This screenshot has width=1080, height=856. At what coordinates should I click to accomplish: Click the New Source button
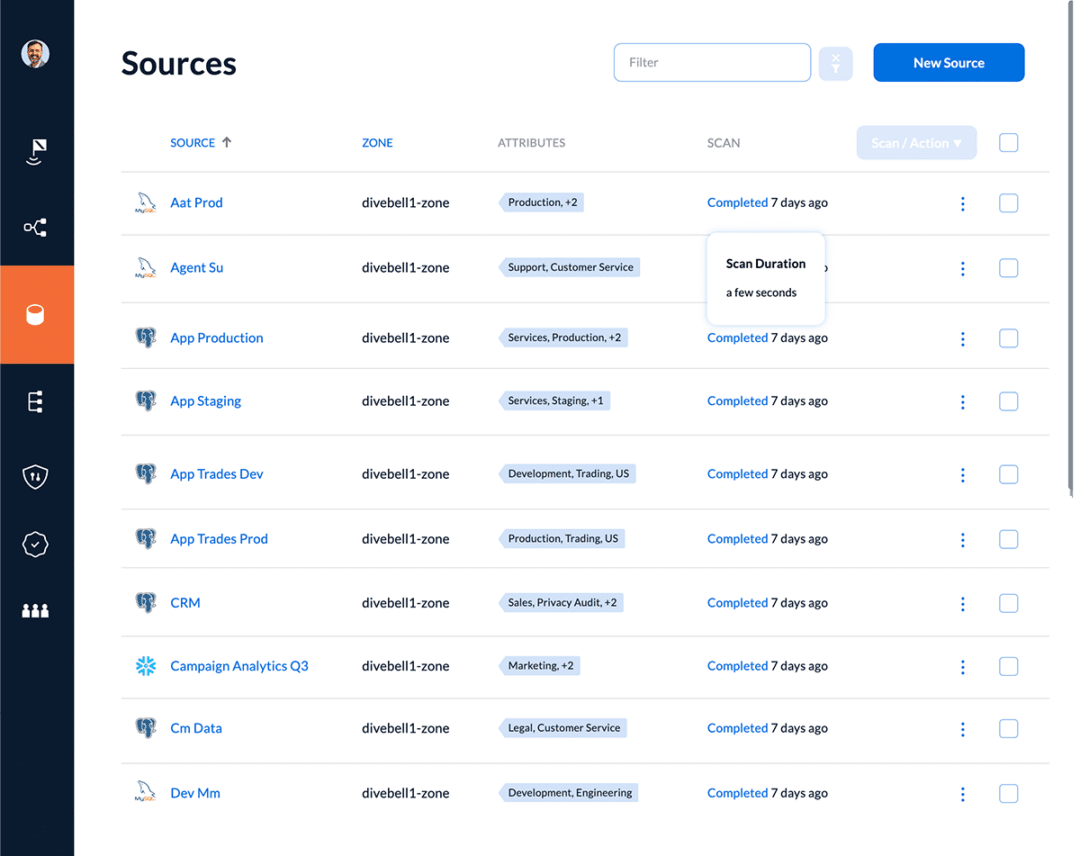pyautogui.click(x=948, y=62)
